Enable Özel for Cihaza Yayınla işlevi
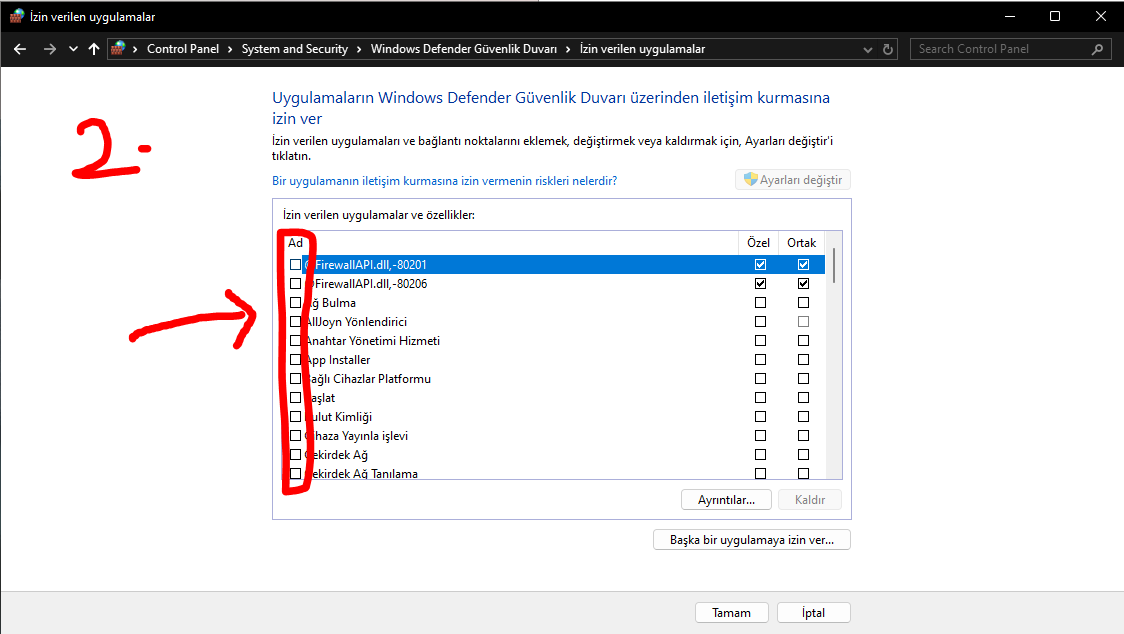Screen dimensions: 1124x634 coord(761,435)
